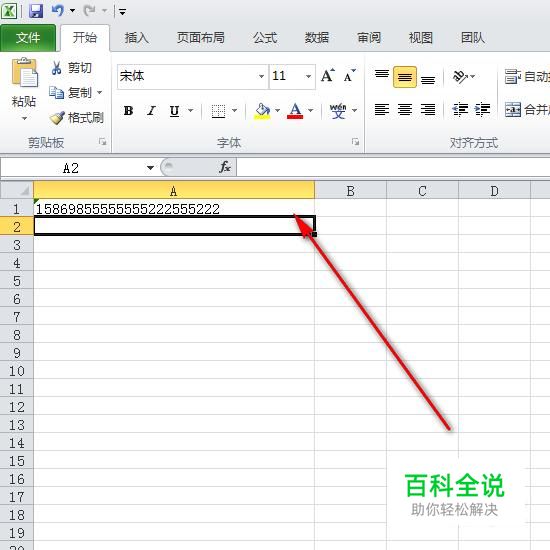The height and width of the screenshot is (550, 550).
Task: Increase font size with large A
Action: click(x=328, y=75)
